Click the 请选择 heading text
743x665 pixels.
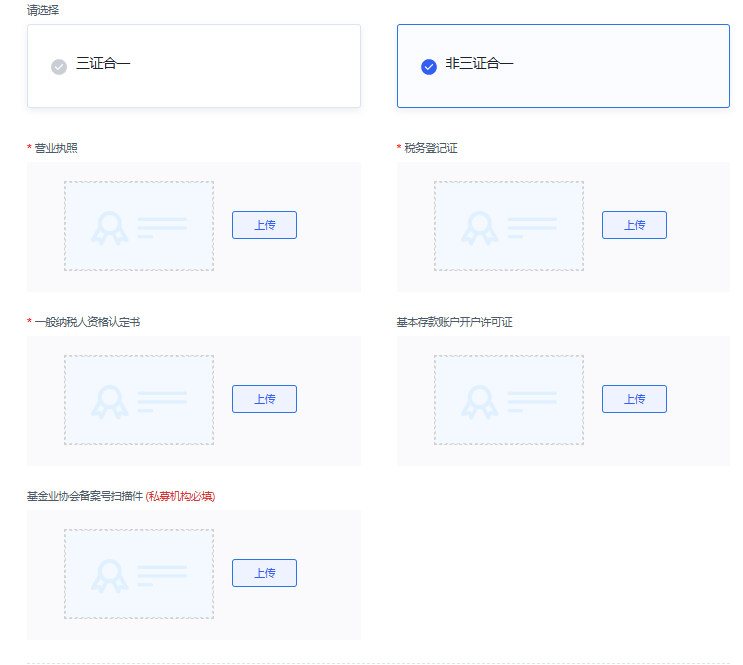pos(43,10)
